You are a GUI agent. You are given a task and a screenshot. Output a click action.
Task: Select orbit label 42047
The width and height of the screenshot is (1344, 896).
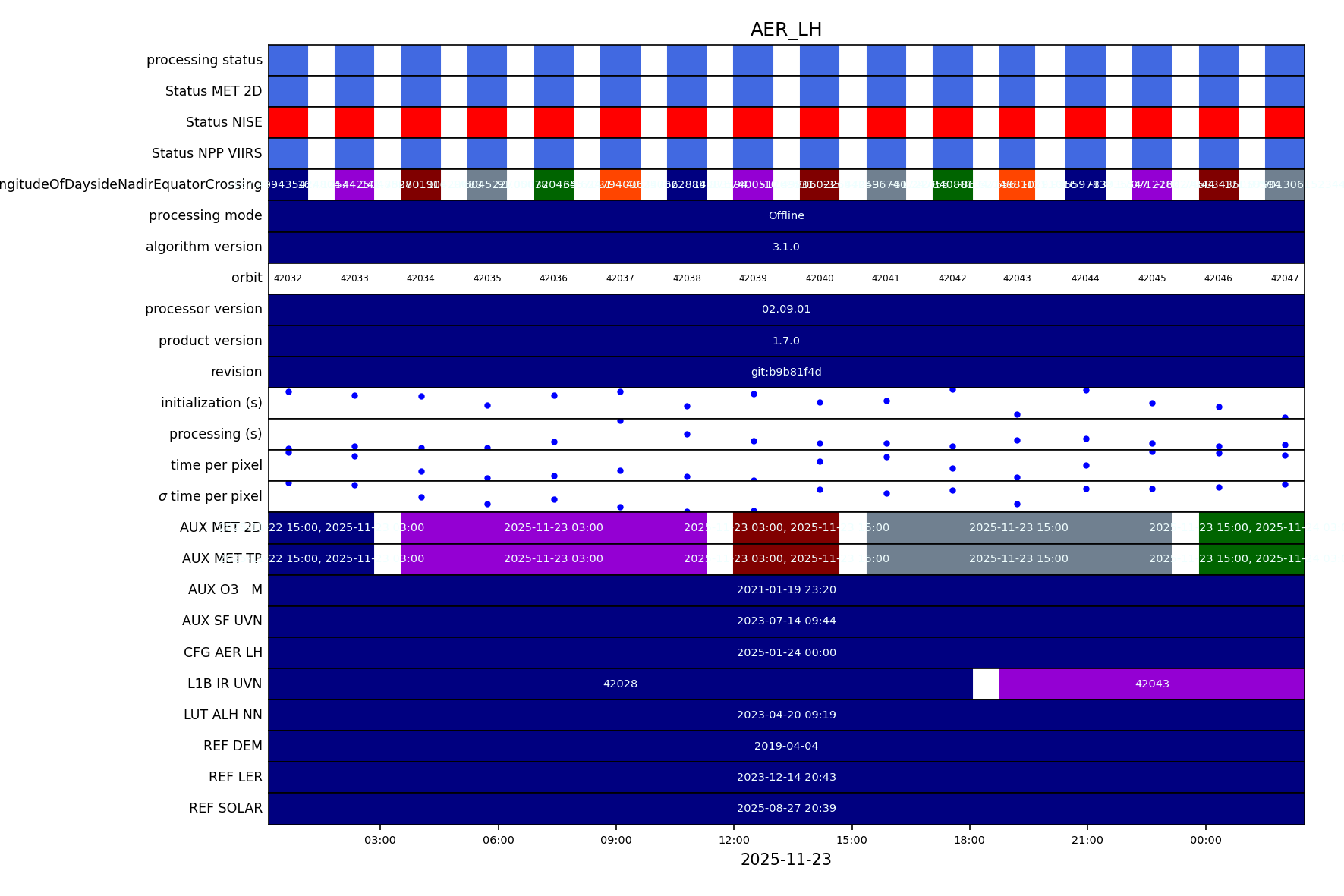pyautogui.click(x=1284, y=278)
